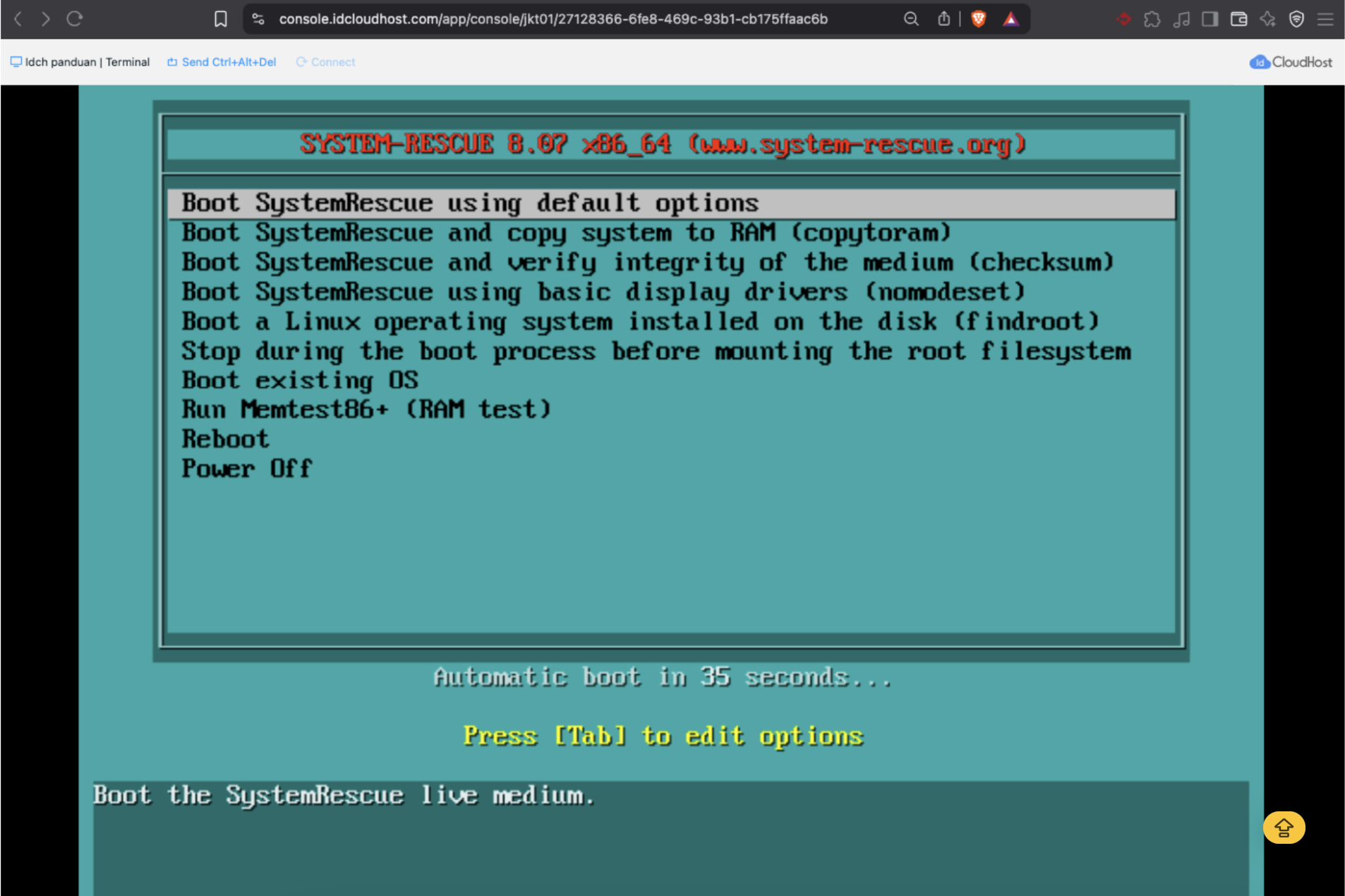Open media control music note icon
Screen dimensions: 1345x896
[1181, 19]
